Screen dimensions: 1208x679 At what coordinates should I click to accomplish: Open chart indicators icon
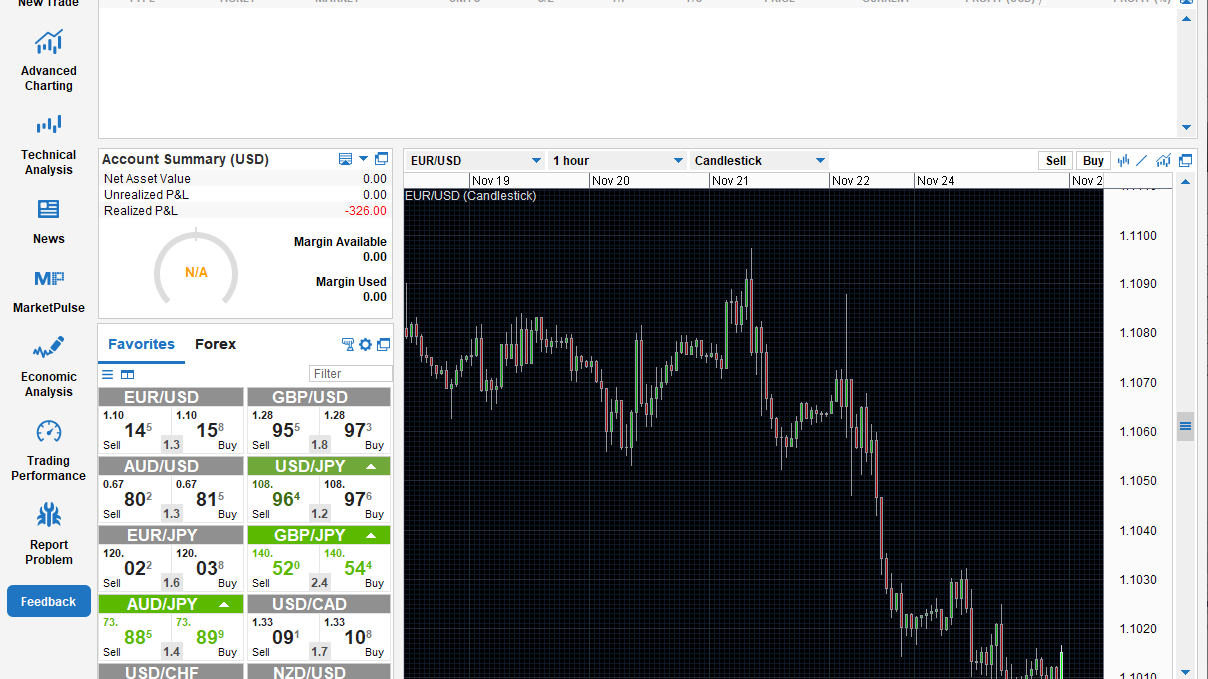coord(1124,160)
